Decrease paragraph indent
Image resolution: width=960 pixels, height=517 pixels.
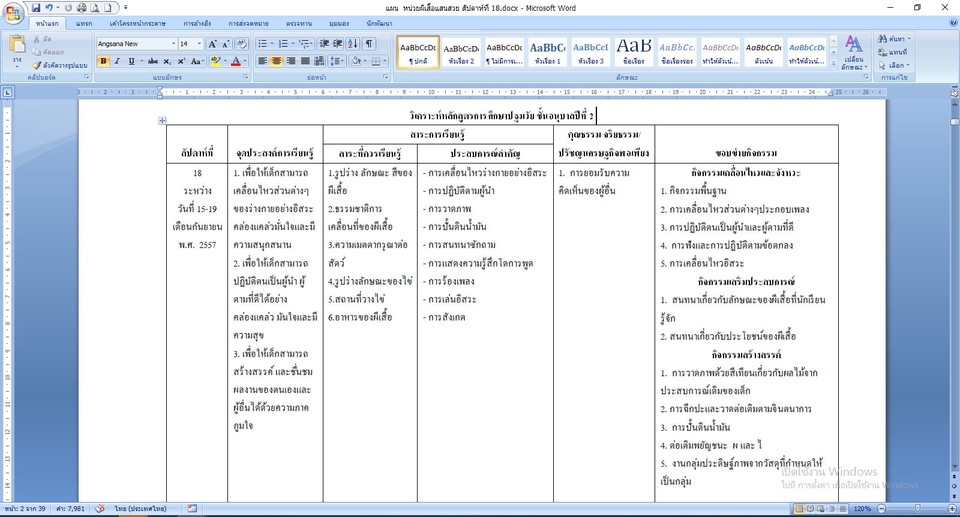(324, 43)
